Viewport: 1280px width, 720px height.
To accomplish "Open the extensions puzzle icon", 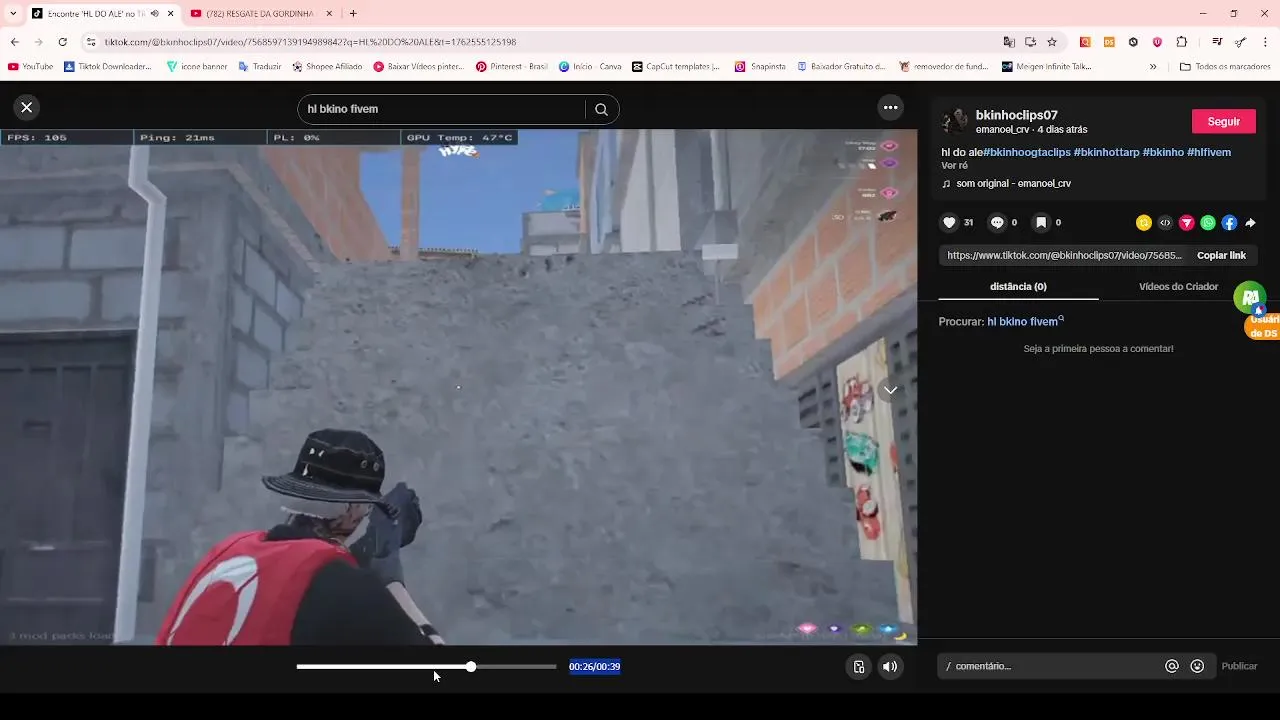I will pos(1182,42).
